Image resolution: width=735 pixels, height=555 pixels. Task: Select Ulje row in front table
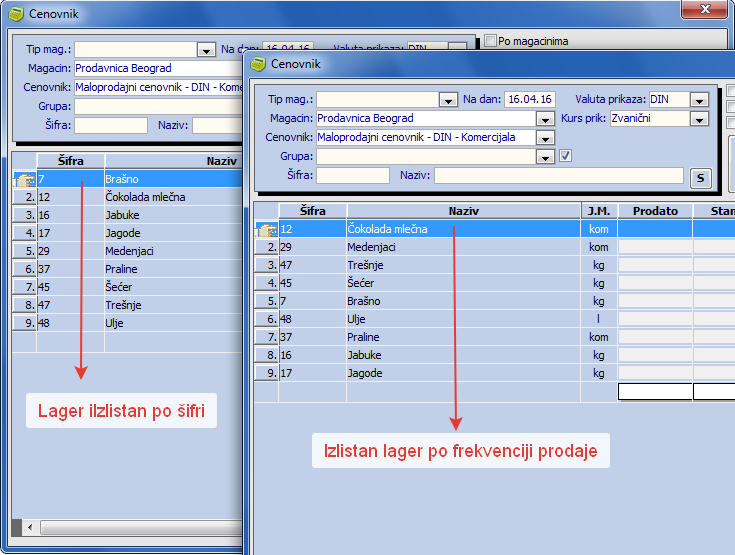click(x=495, y=319)
